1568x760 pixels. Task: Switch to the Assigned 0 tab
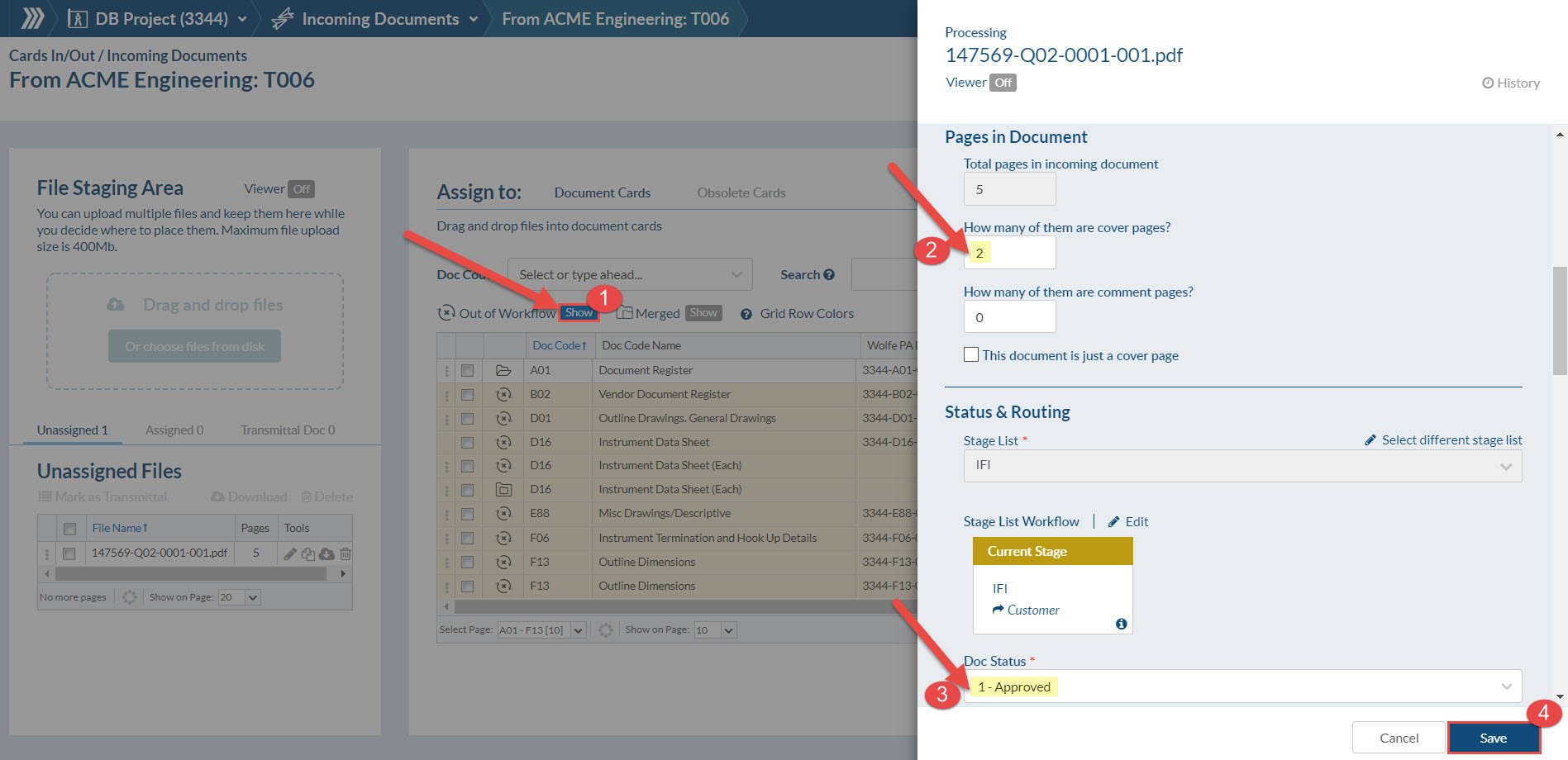pyautogui.click(x=174, y=430)
